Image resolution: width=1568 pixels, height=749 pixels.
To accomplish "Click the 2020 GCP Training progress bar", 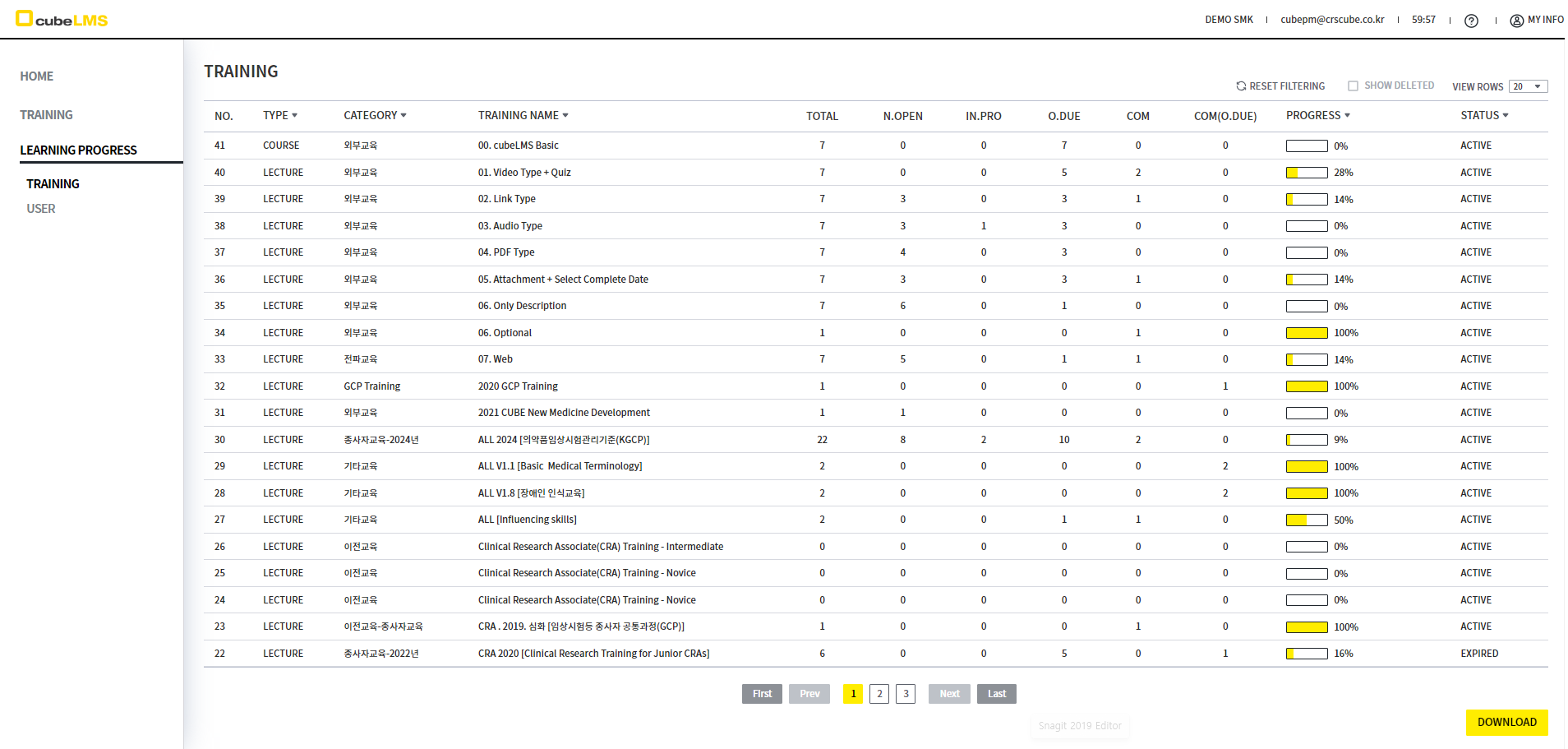I will click(x=1307, y=386).
